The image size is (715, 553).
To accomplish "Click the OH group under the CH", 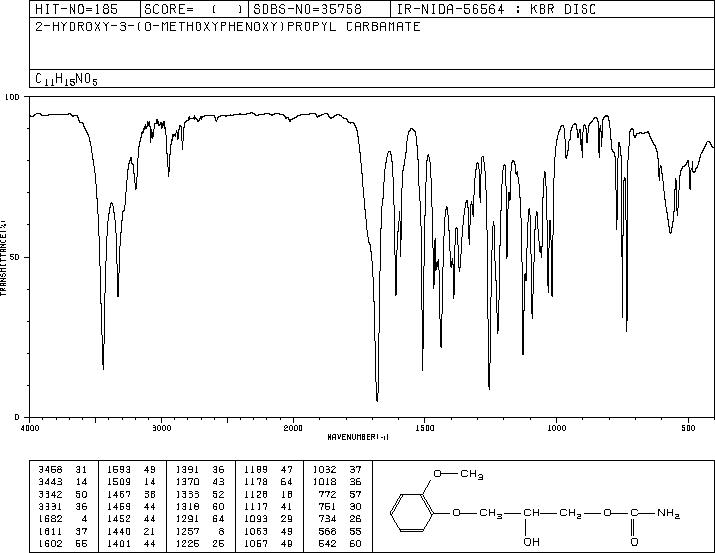I will [x=532, y=542].
